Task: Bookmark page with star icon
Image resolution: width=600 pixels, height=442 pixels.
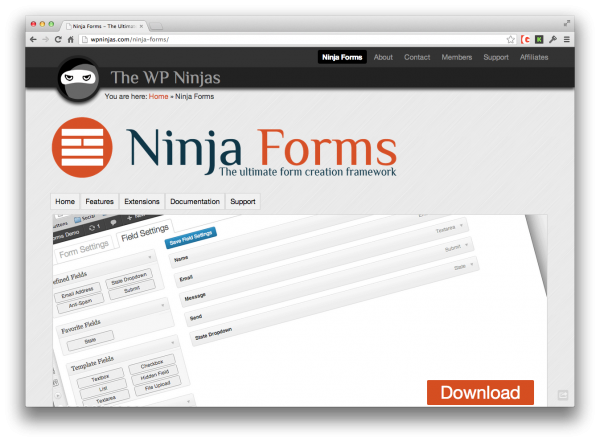Action: tap(510, 39)
